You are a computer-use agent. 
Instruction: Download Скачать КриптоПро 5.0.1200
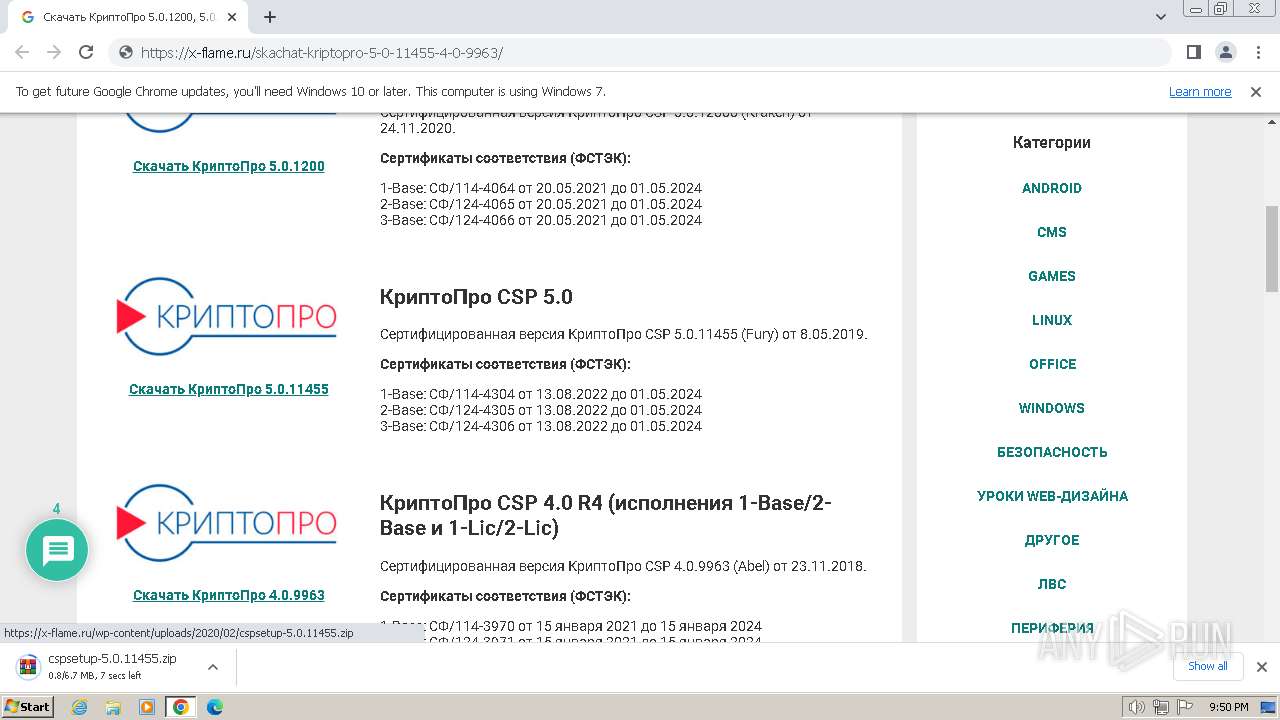coord(229,166)
